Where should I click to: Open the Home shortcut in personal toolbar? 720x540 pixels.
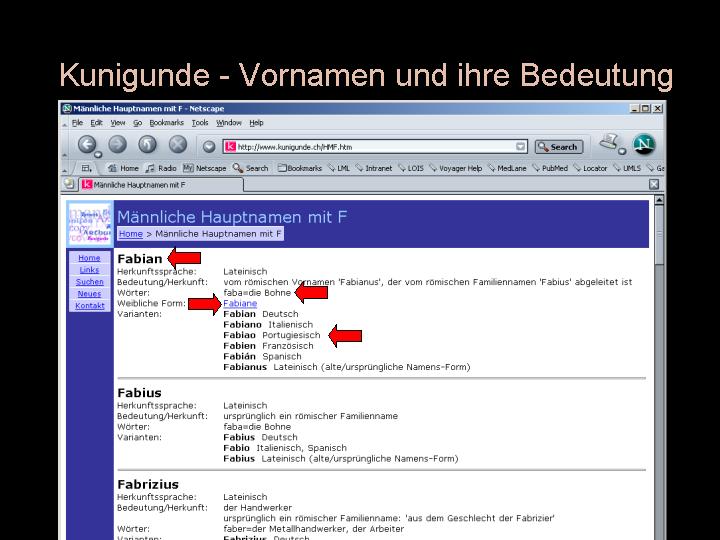[123, 168]
